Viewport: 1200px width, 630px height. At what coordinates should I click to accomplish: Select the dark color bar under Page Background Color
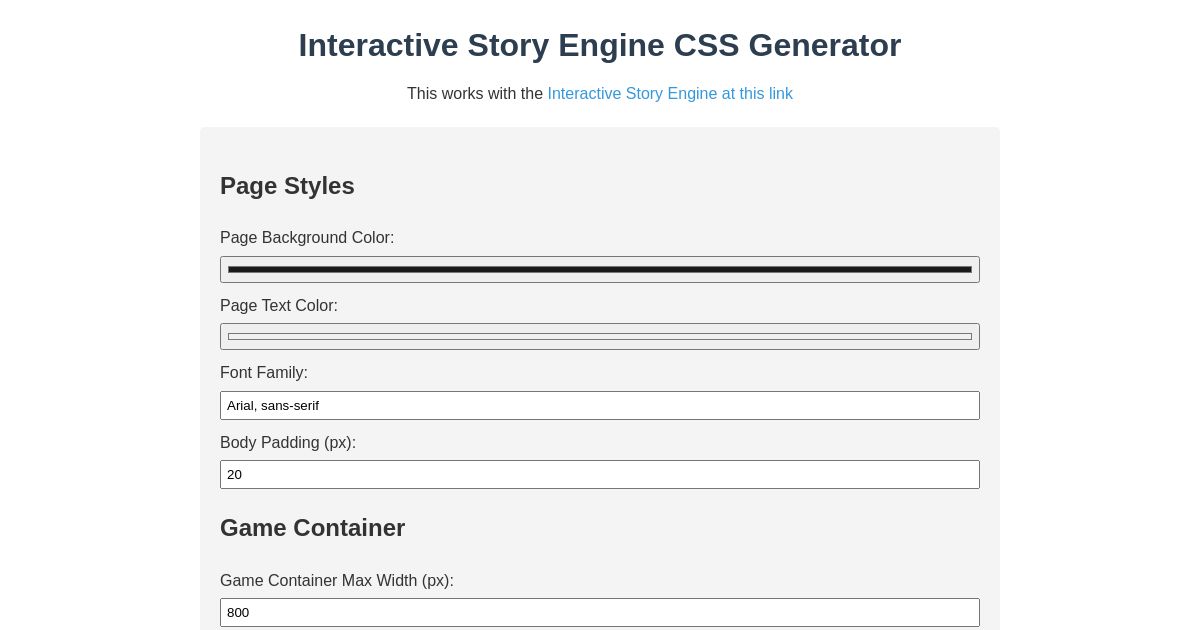tap(600, 269)
